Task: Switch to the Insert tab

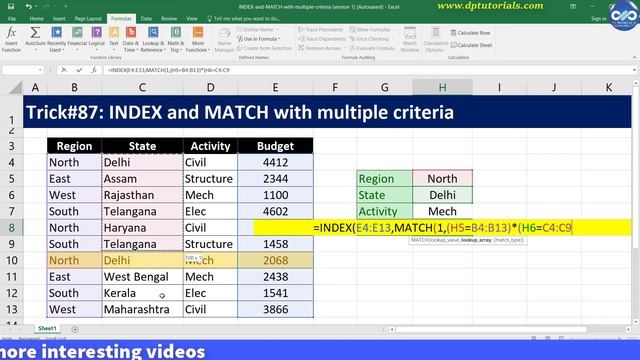Action: [x=59, y=19]
